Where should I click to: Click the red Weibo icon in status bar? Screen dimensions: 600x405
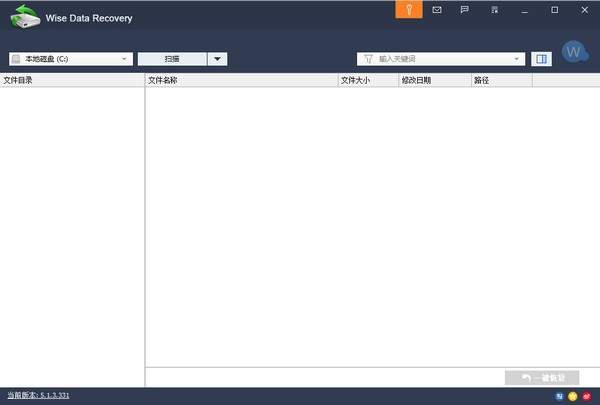pos(587,396)
